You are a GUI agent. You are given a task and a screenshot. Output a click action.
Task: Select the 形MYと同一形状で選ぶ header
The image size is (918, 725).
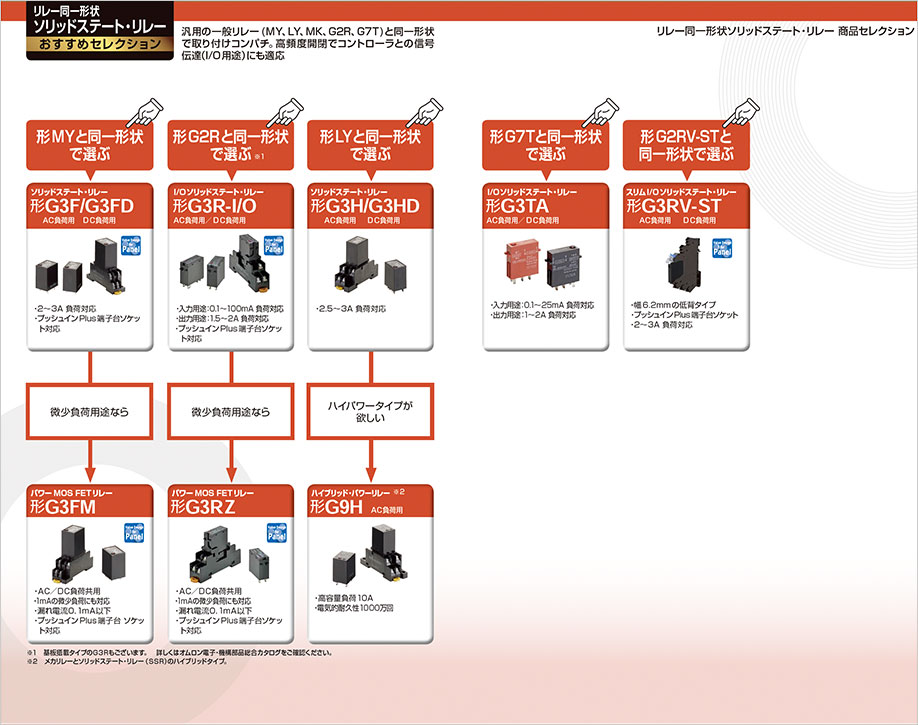click(x=90, y=145)
